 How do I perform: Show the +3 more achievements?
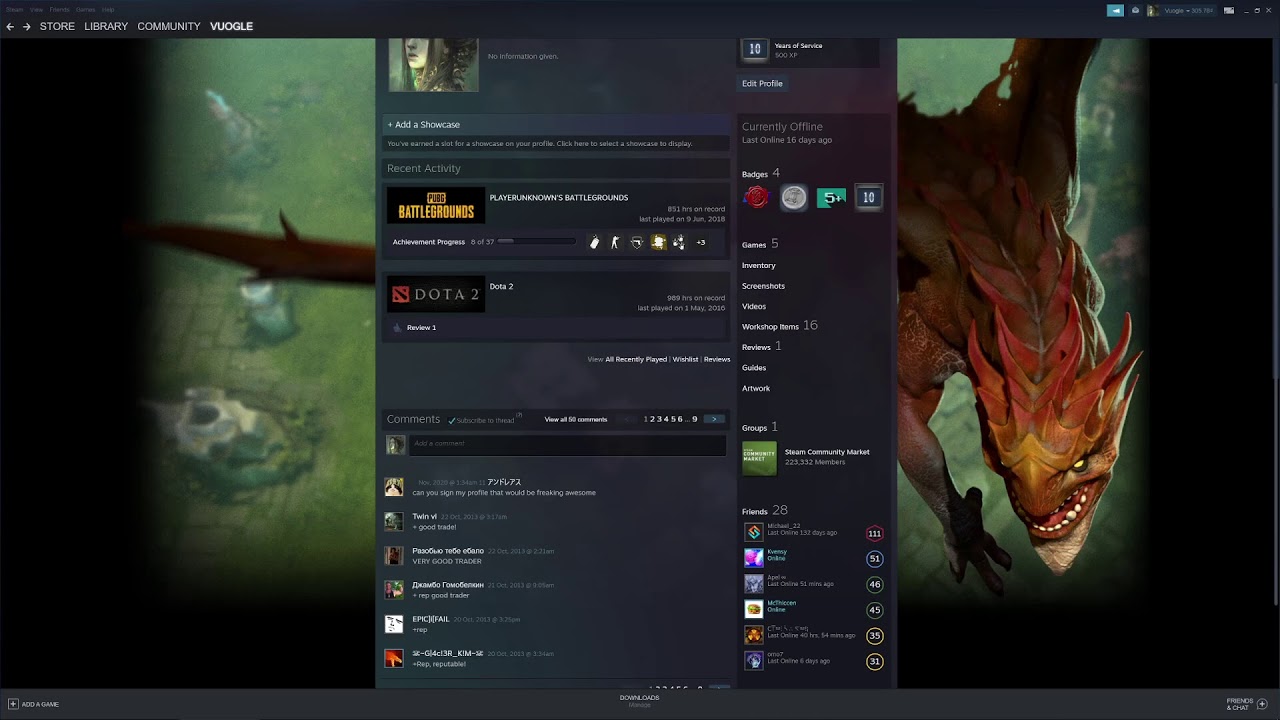[x=701, y=242]
